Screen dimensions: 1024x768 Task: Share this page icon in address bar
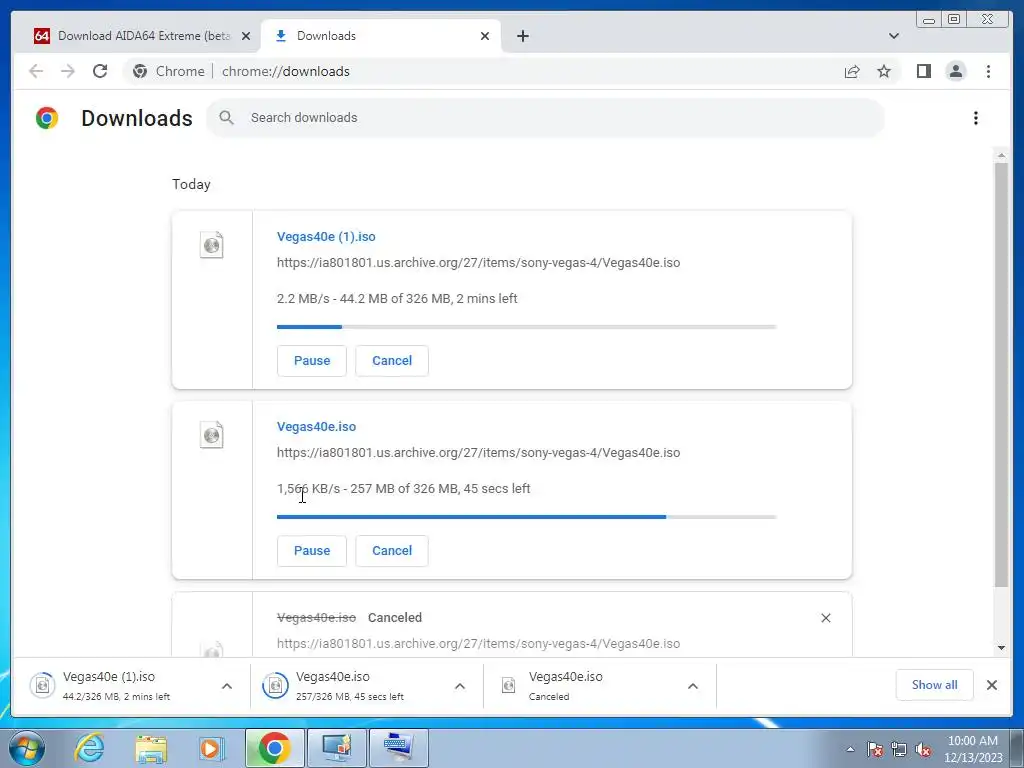852,71
